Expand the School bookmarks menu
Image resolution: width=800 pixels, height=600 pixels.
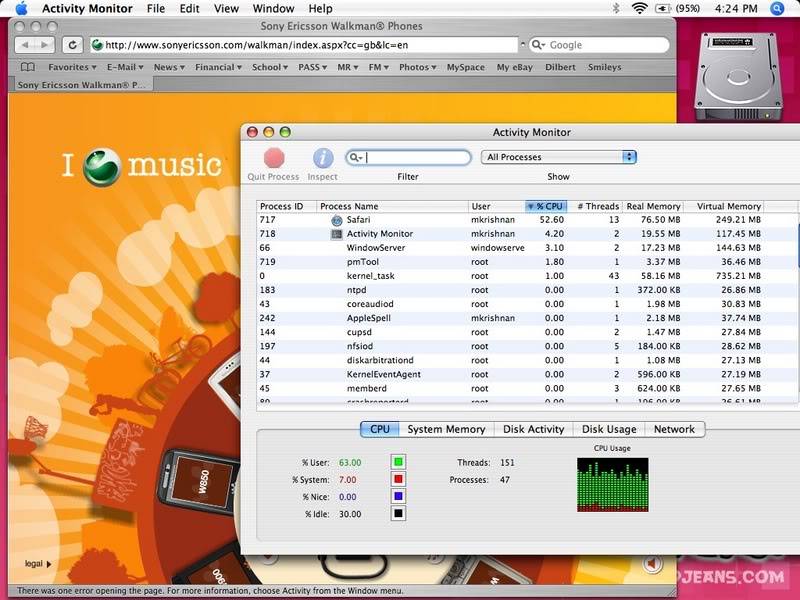click(270, 67)
